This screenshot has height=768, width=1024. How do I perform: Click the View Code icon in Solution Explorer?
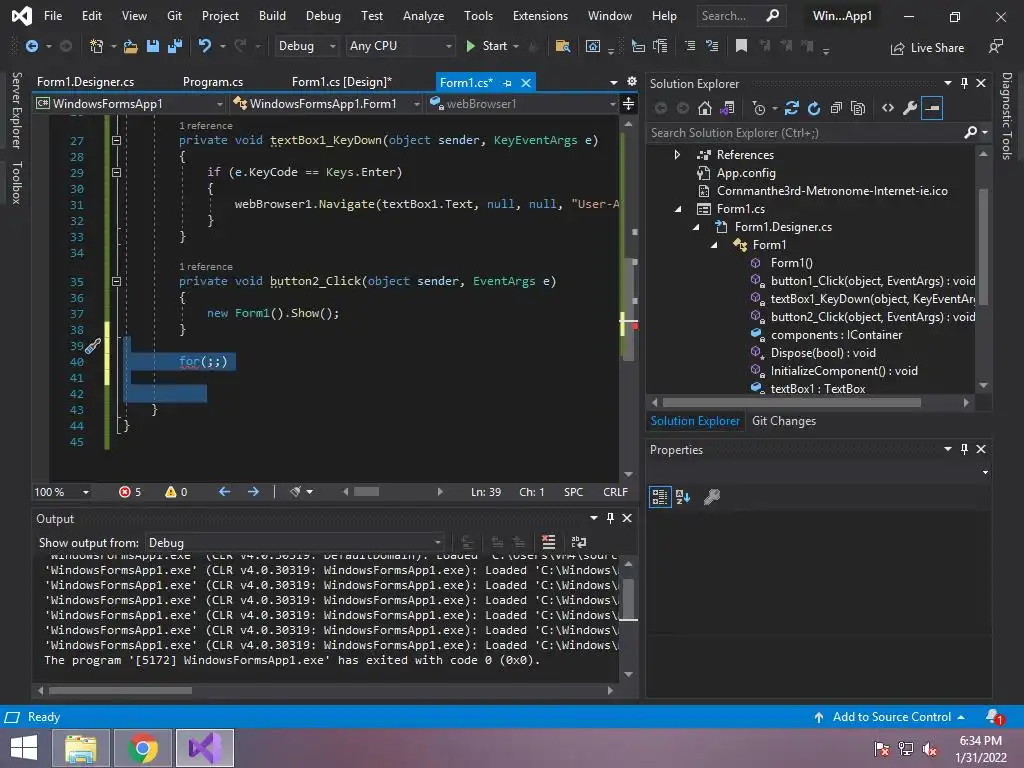coord(887,108)
